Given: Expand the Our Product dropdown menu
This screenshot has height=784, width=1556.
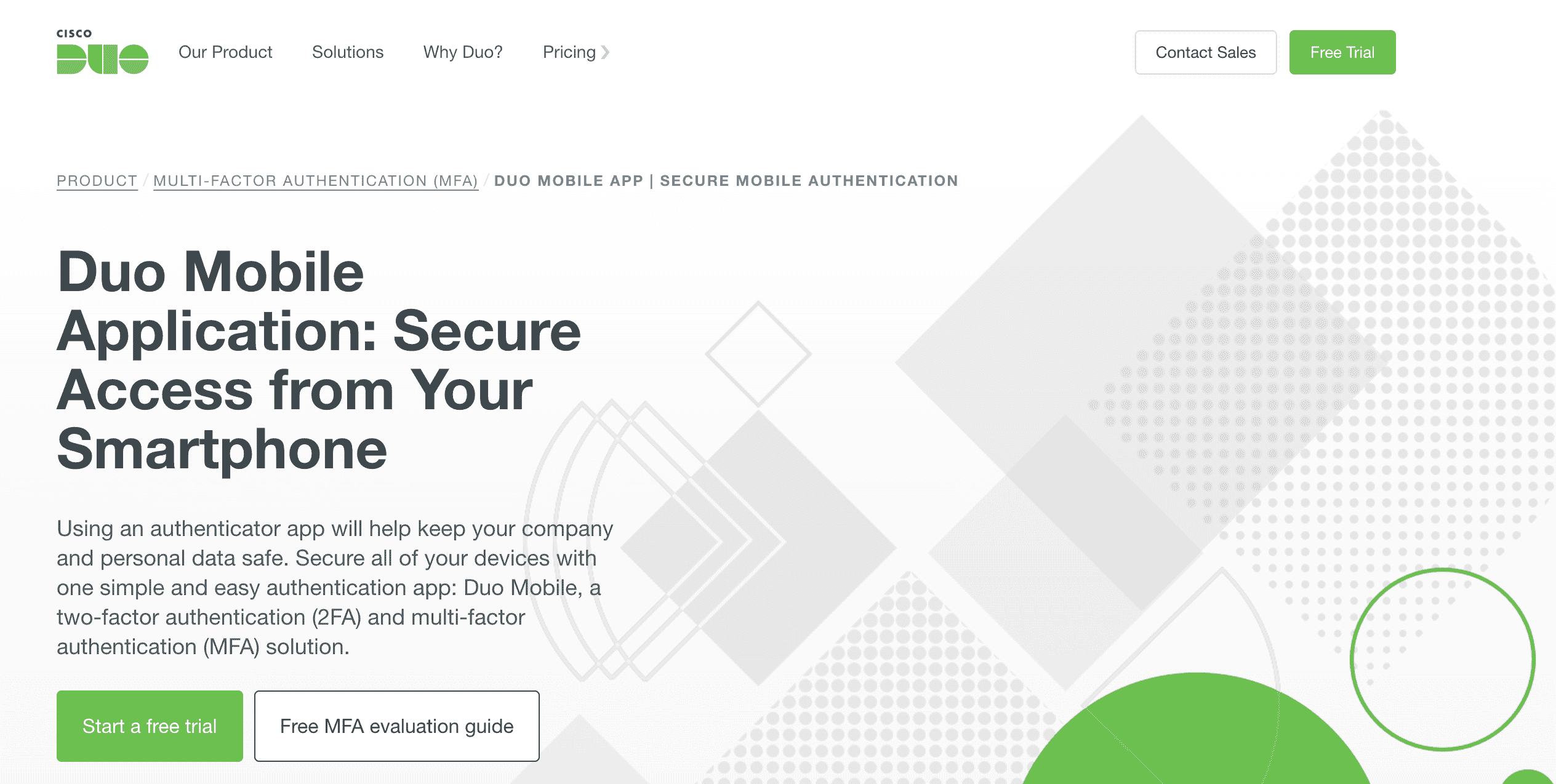Looking at the screenshot, I should [x=225, y=52].
